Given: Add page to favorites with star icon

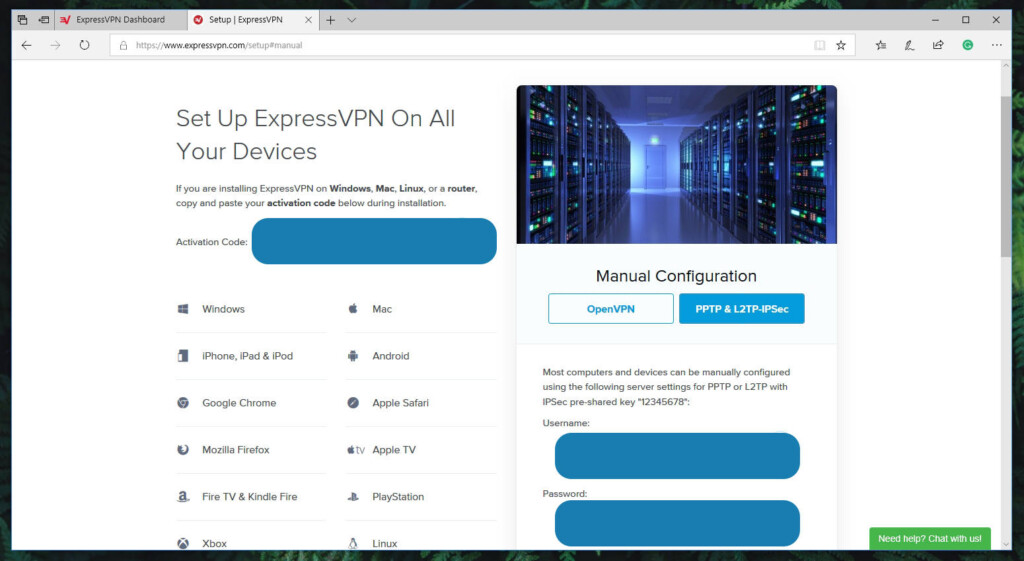Looking at the screenshot, I should coord(841,45).
